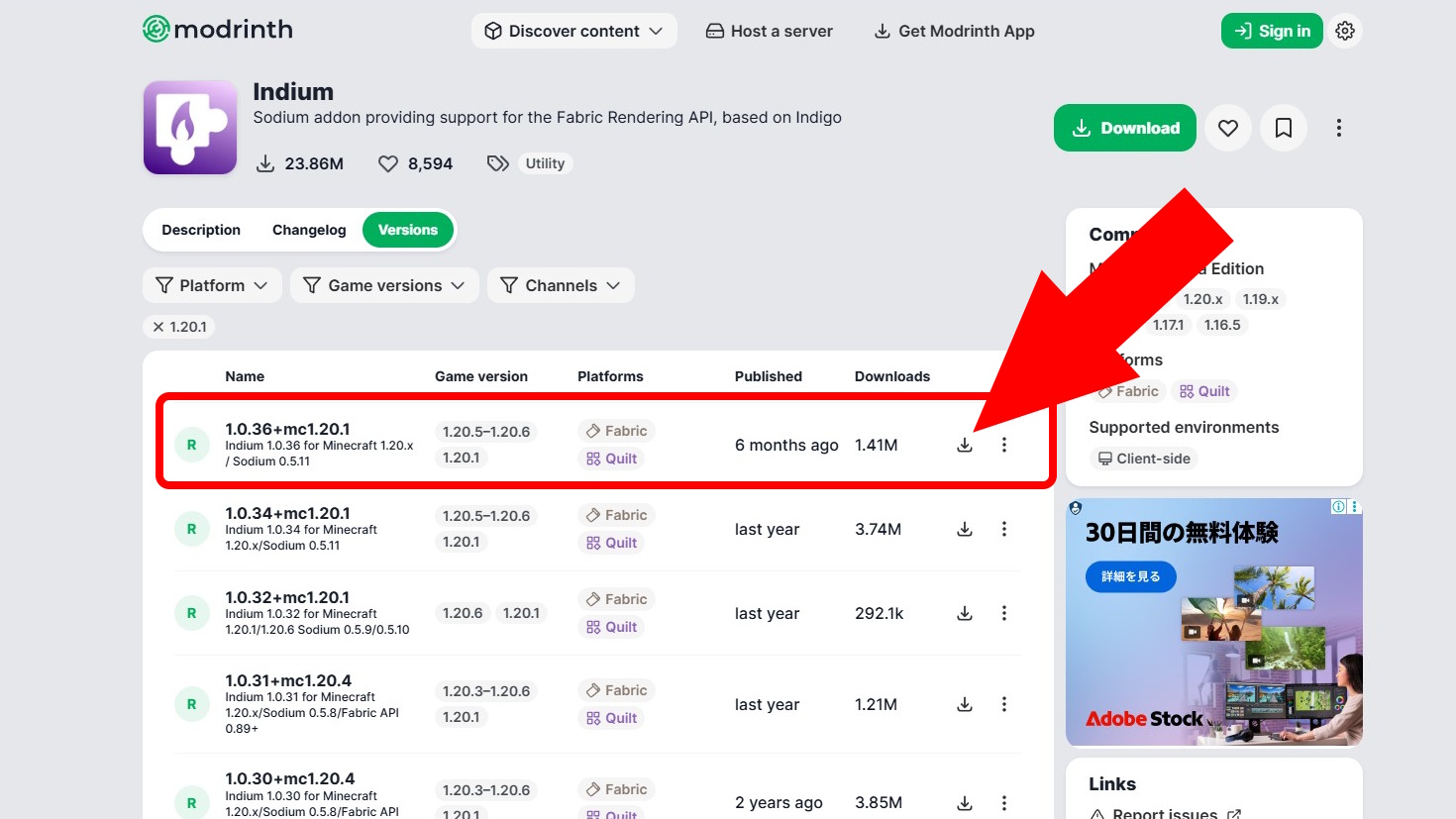Click the Fabric tag in the 1.0.34 row
Viewport: 1456px width, 819px height.
pyautogui.click(x=616, y=515)
